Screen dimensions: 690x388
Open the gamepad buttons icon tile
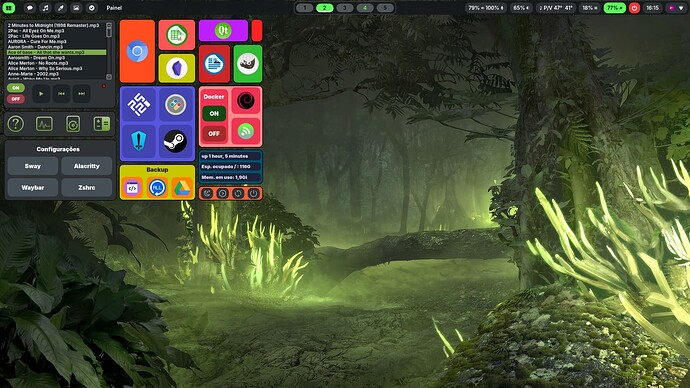click(176, 104)
